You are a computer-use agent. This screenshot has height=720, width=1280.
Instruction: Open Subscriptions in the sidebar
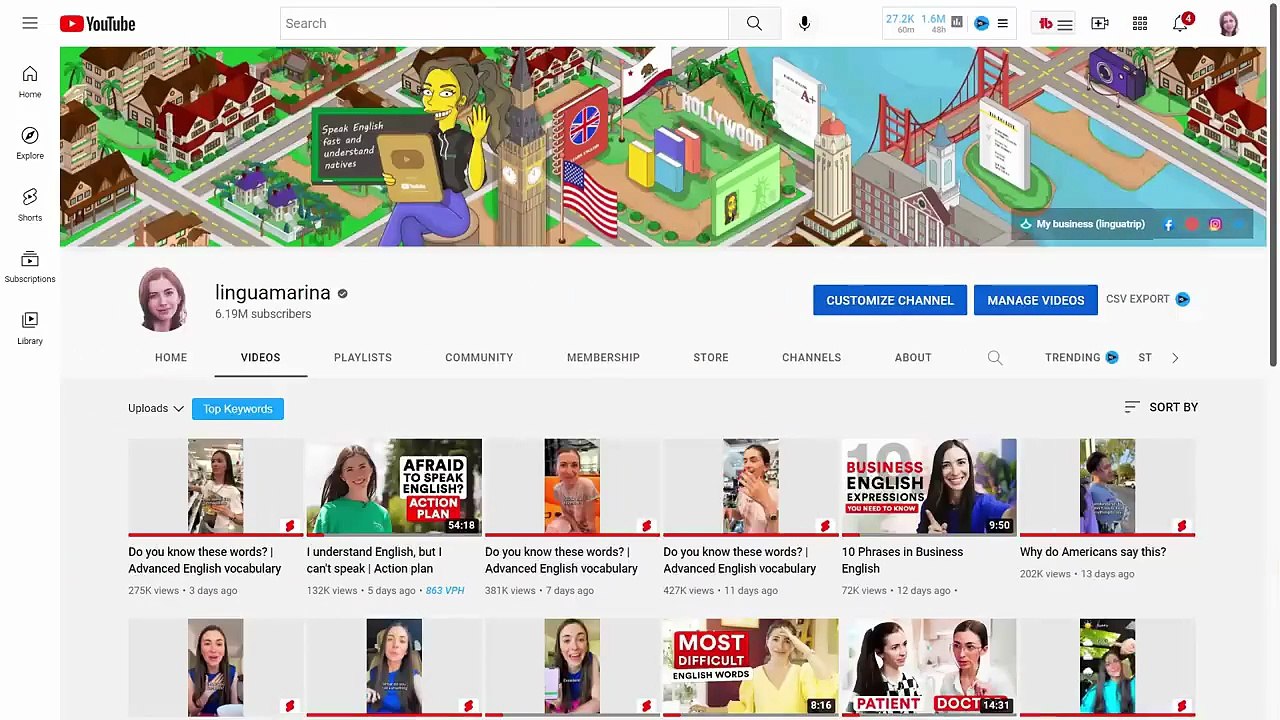click(x=30, y=267)
